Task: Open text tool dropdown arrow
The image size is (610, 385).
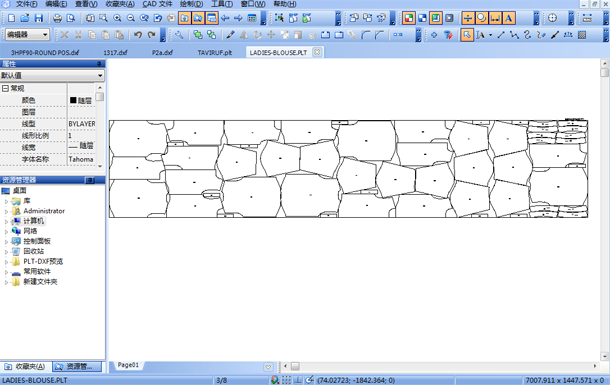Action: pyautogui.click(x=490, y=35)
